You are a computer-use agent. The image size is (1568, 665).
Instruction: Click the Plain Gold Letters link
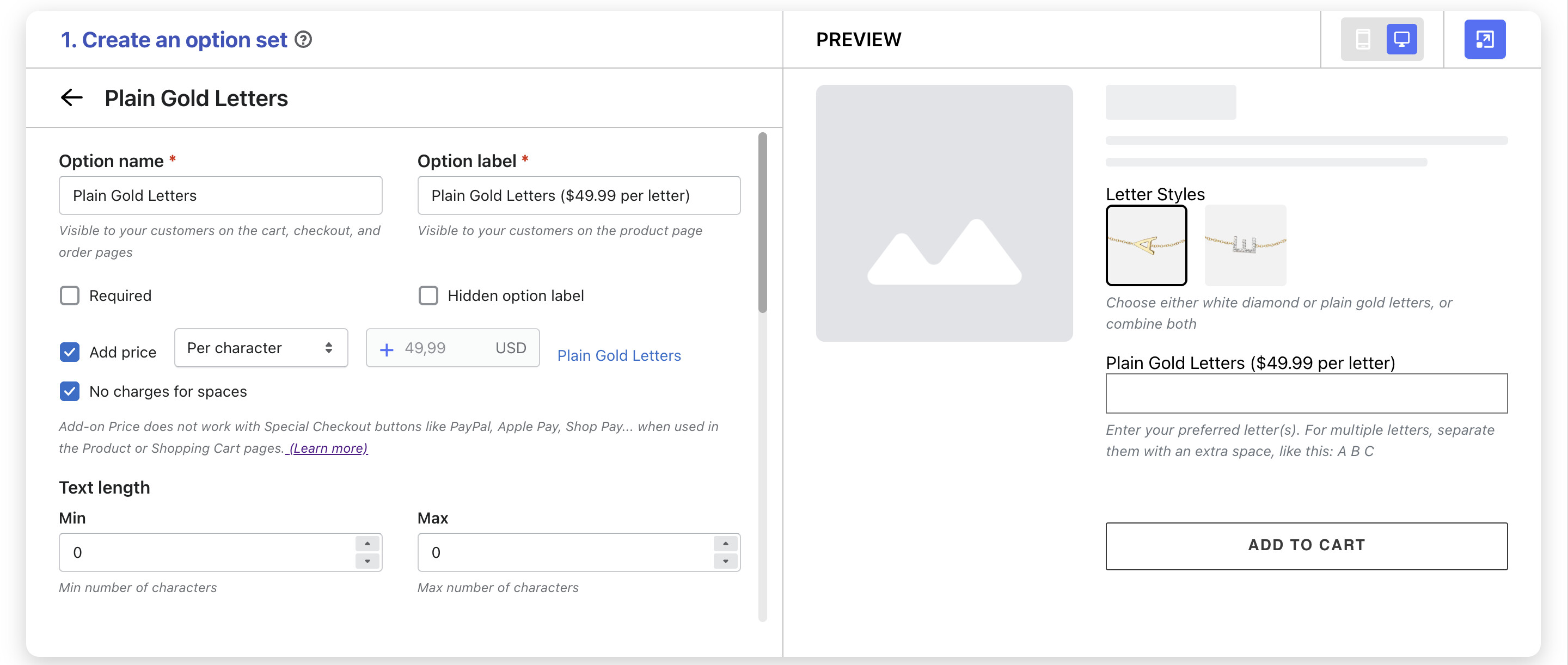pos(618,355)
